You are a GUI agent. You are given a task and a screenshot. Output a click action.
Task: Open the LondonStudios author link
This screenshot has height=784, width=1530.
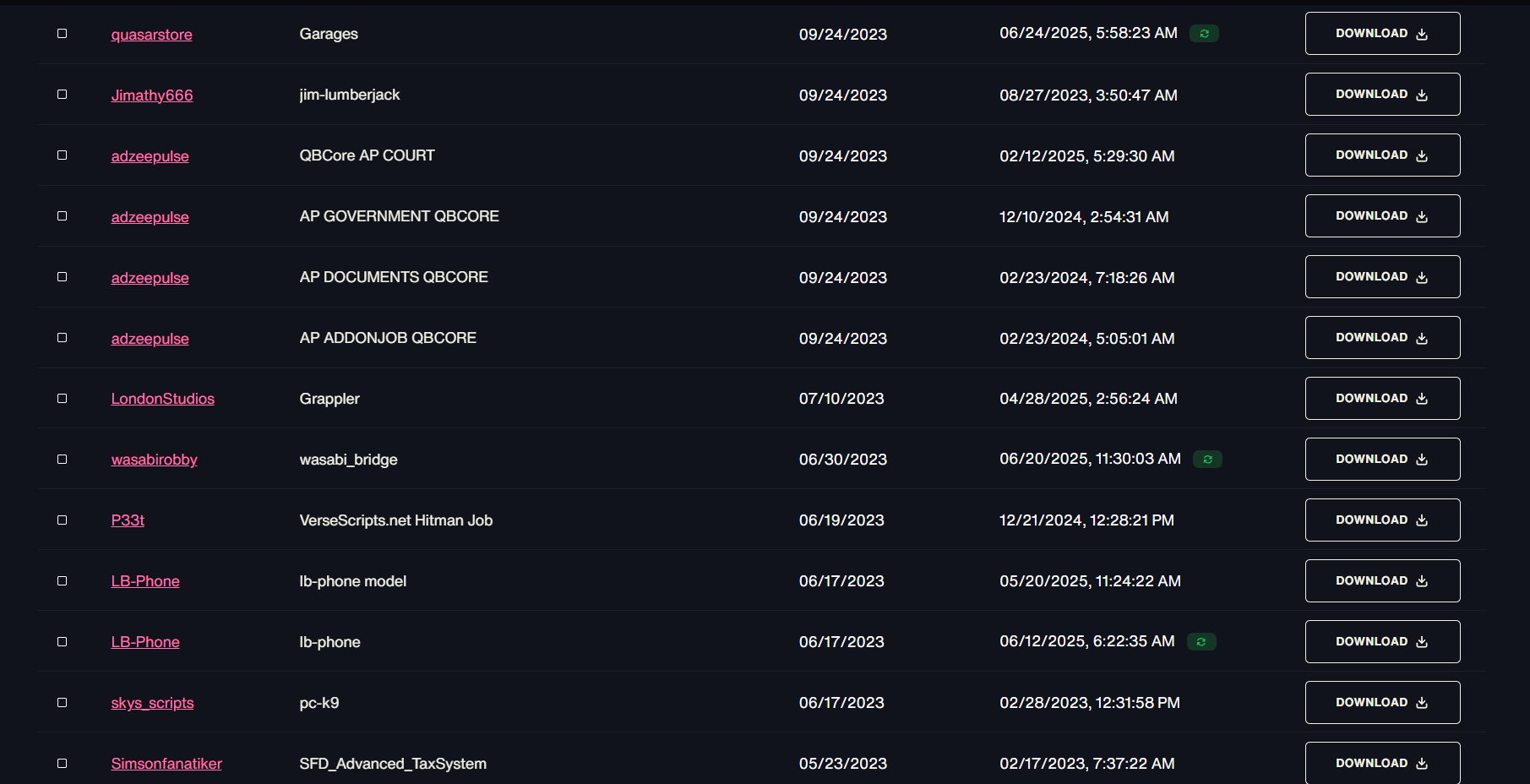163,399
